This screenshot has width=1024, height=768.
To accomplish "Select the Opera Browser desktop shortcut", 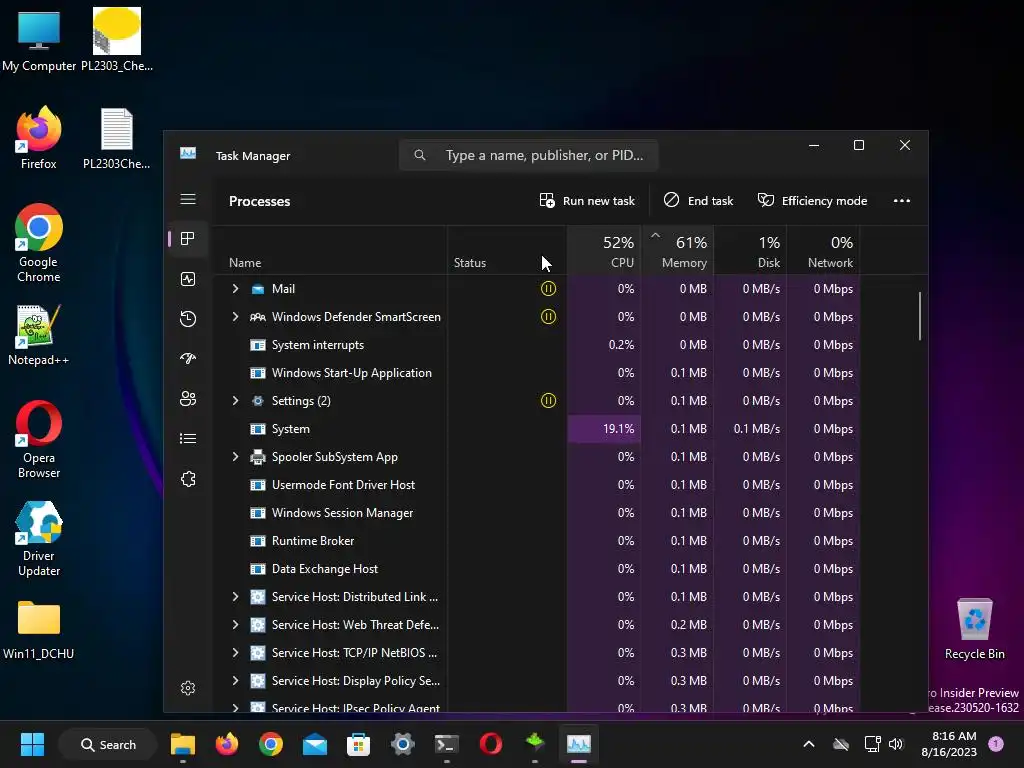I will [39, 440].
